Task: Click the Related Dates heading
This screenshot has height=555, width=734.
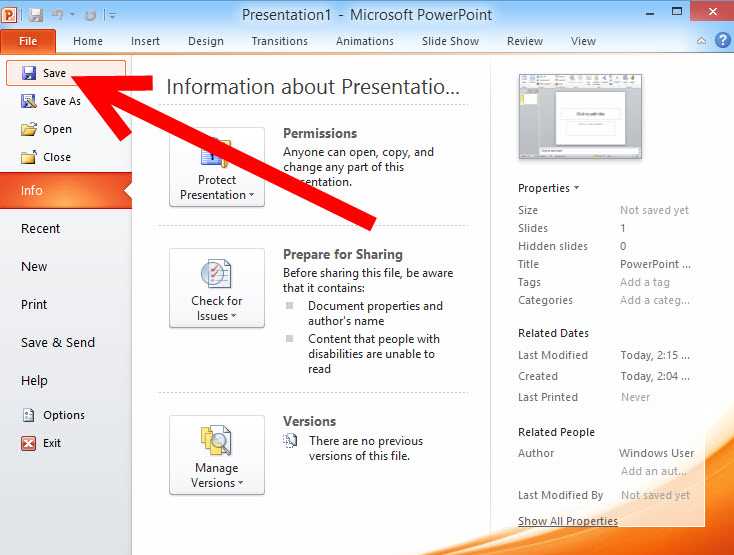Action: [x=553, y=333]
